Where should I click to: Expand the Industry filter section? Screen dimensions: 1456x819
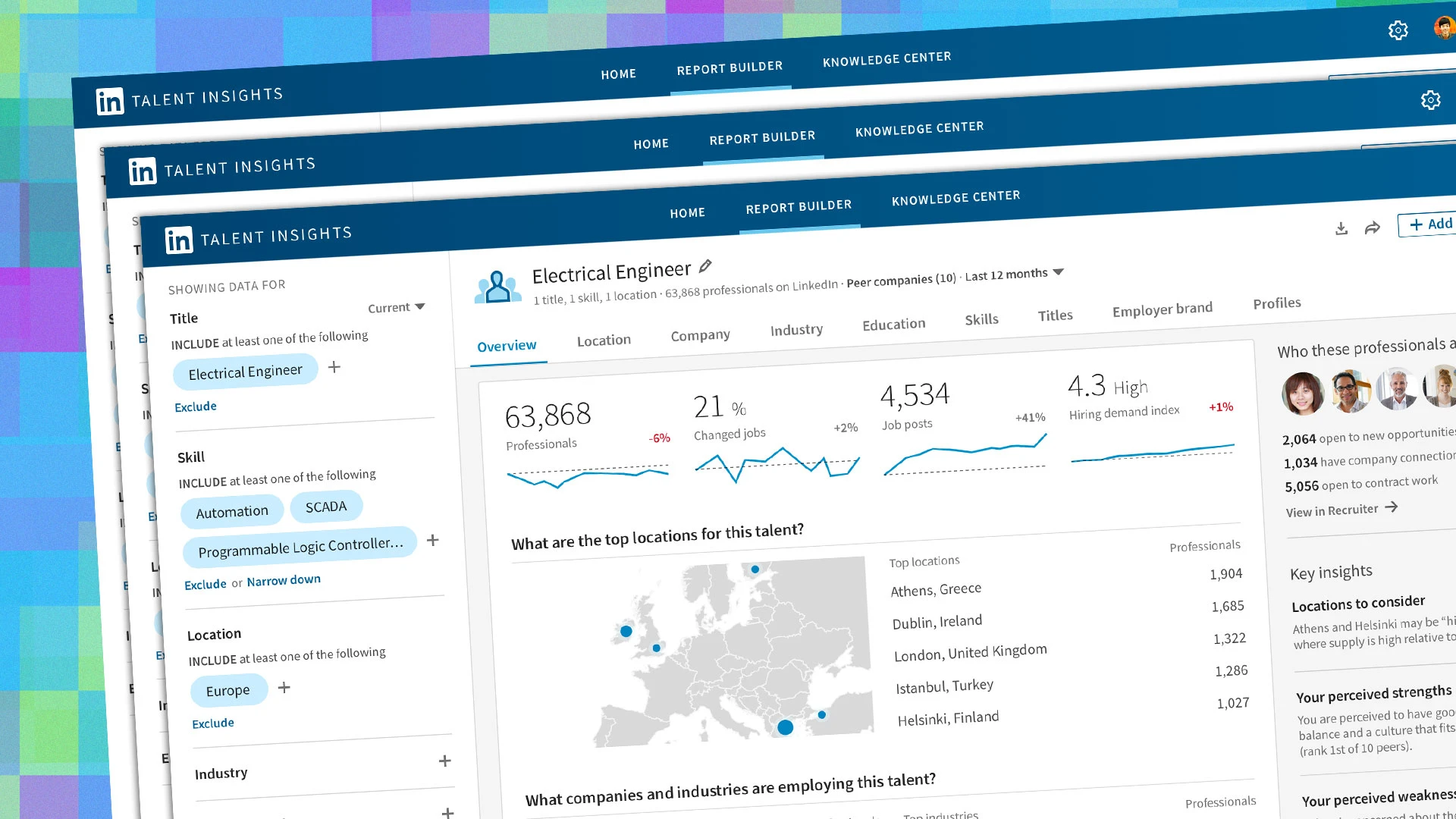point(445,761)
